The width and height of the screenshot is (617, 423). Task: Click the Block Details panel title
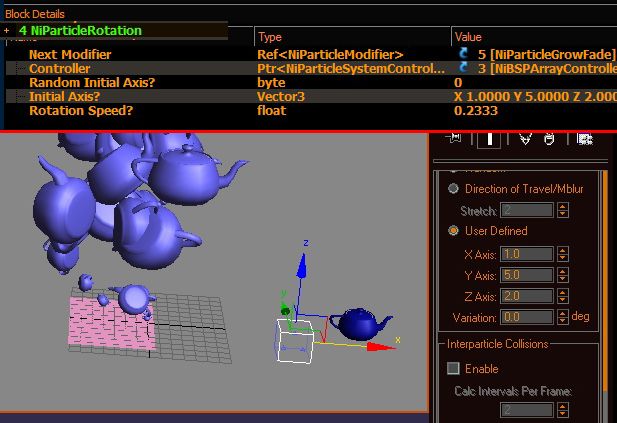(x=35, y=14)
